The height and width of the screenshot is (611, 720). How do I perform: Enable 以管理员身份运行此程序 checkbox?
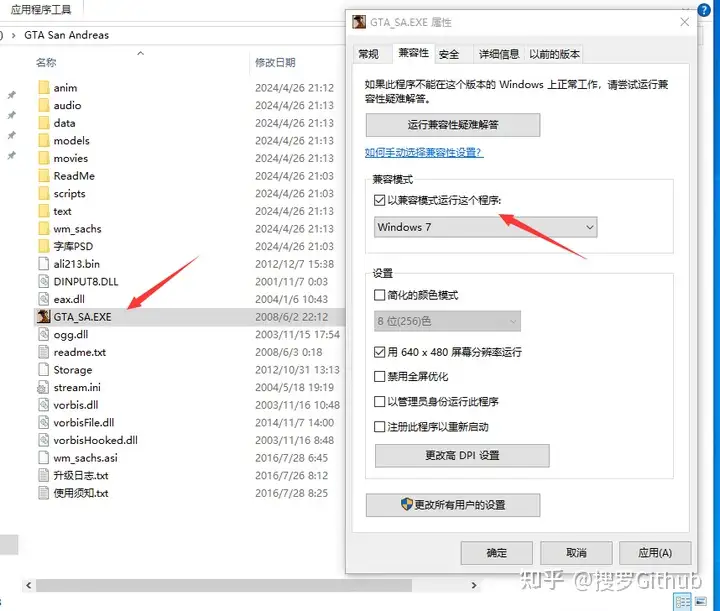tap(379, 402)
